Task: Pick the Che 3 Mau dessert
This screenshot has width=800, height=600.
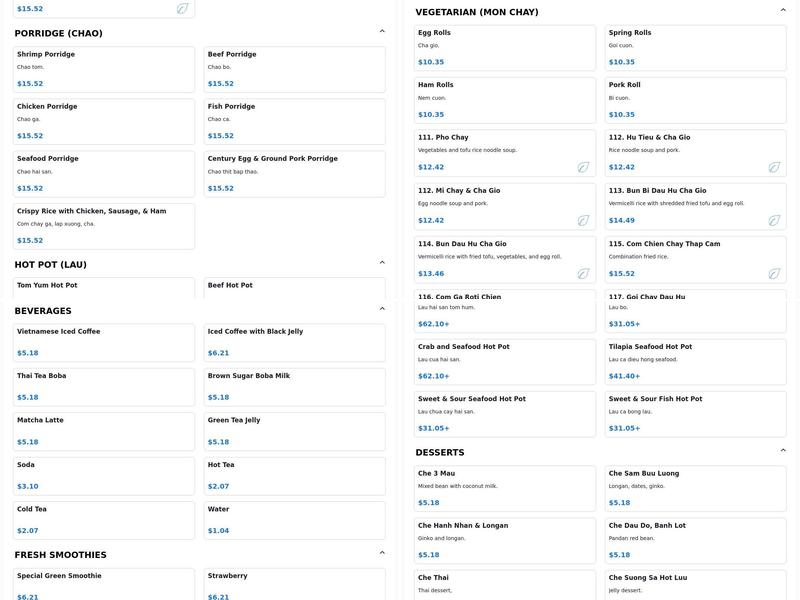Action: 505,487
